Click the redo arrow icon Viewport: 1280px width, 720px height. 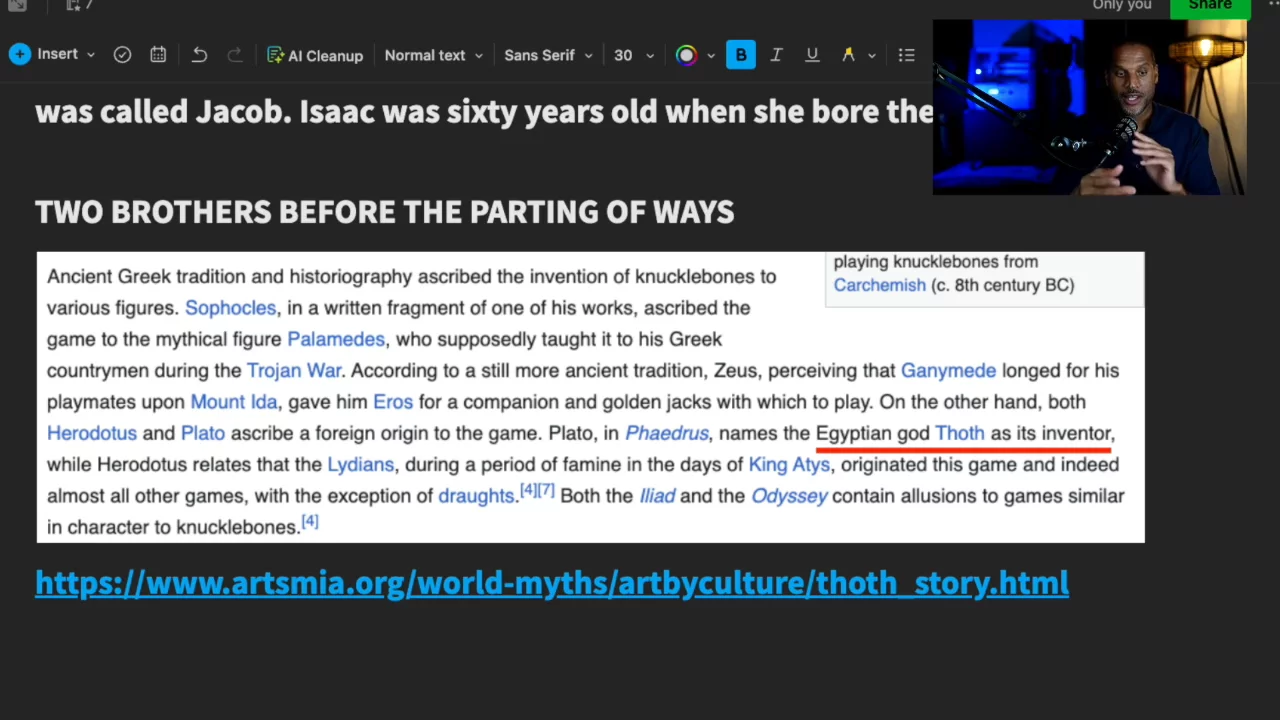(235, 55)
